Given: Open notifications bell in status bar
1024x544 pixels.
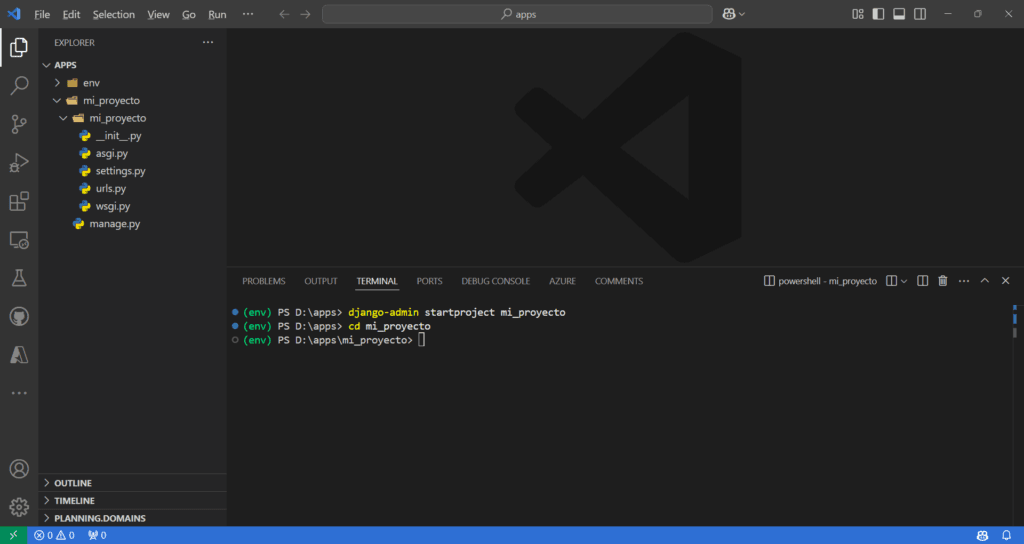Looking at the screenshot, I should pyautogui.click(x=1006, y=536).
